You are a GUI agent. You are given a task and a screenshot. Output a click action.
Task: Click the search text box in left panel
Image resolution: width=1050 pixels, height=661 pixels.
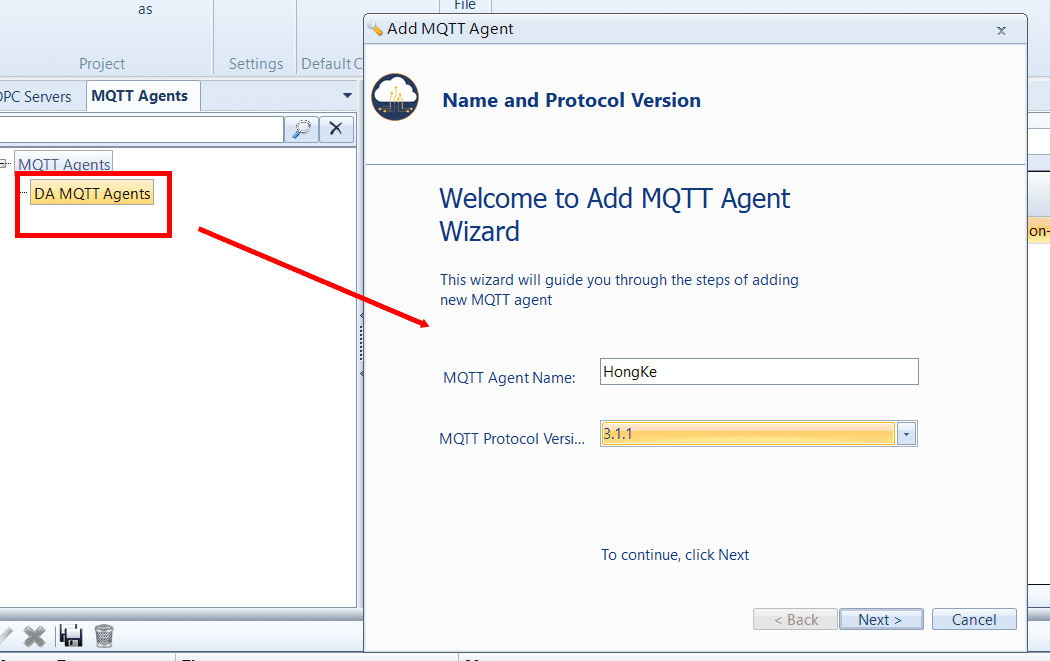click(140, 128)
